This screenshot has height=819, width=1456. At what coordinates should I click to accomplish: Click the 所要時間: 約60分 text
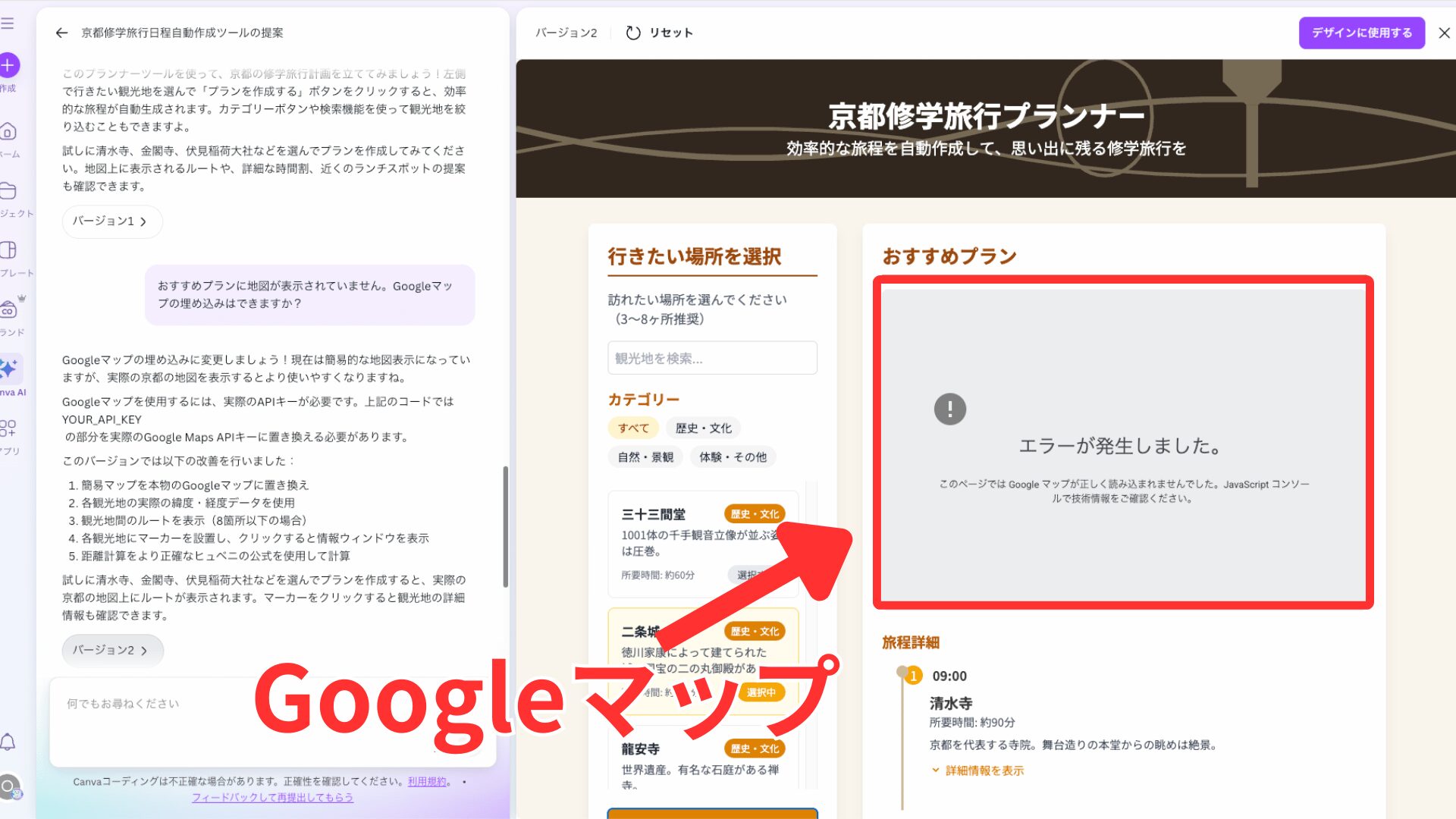pos(657,576)
